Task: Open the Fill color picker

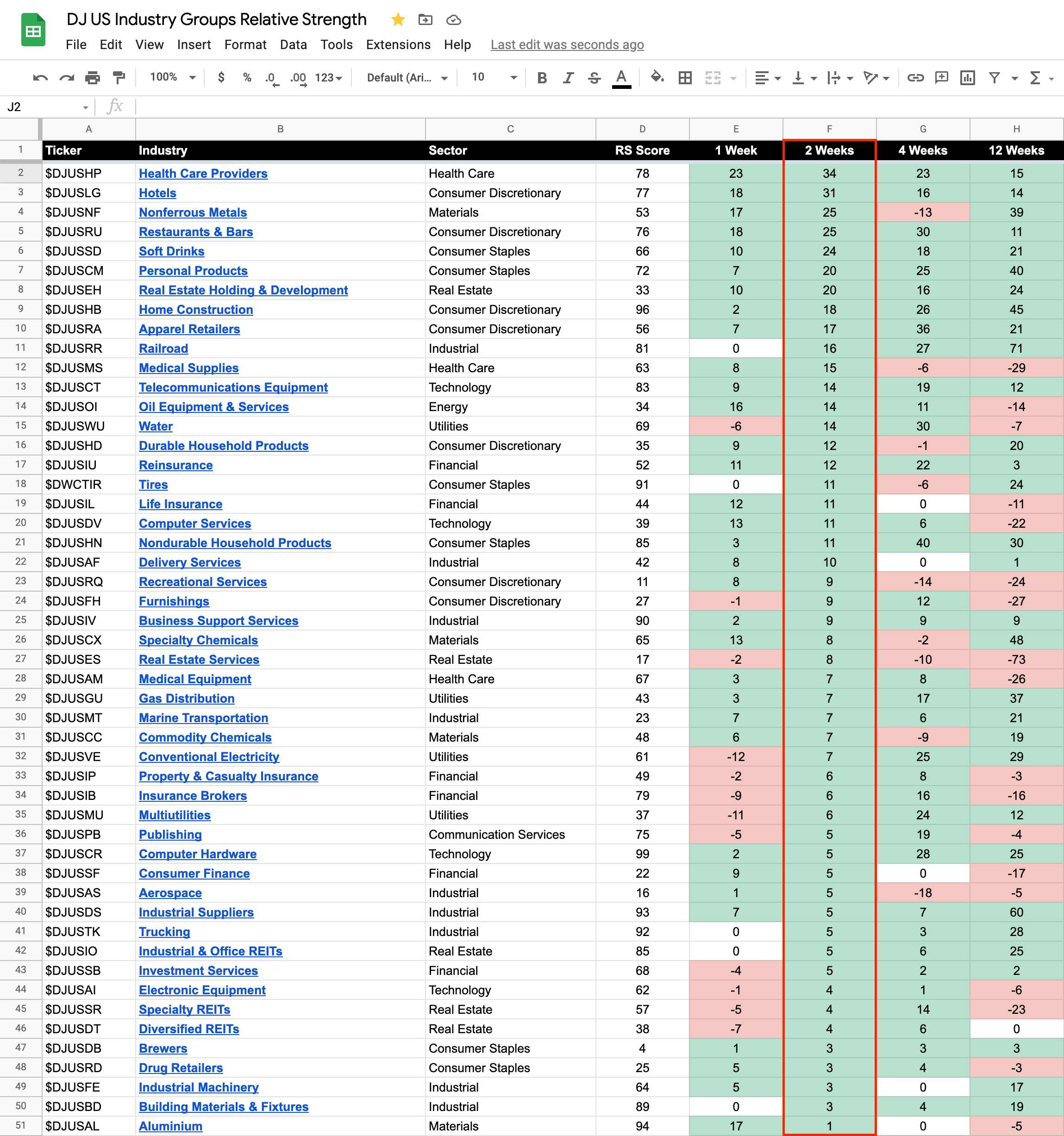Action: (657, 77)
